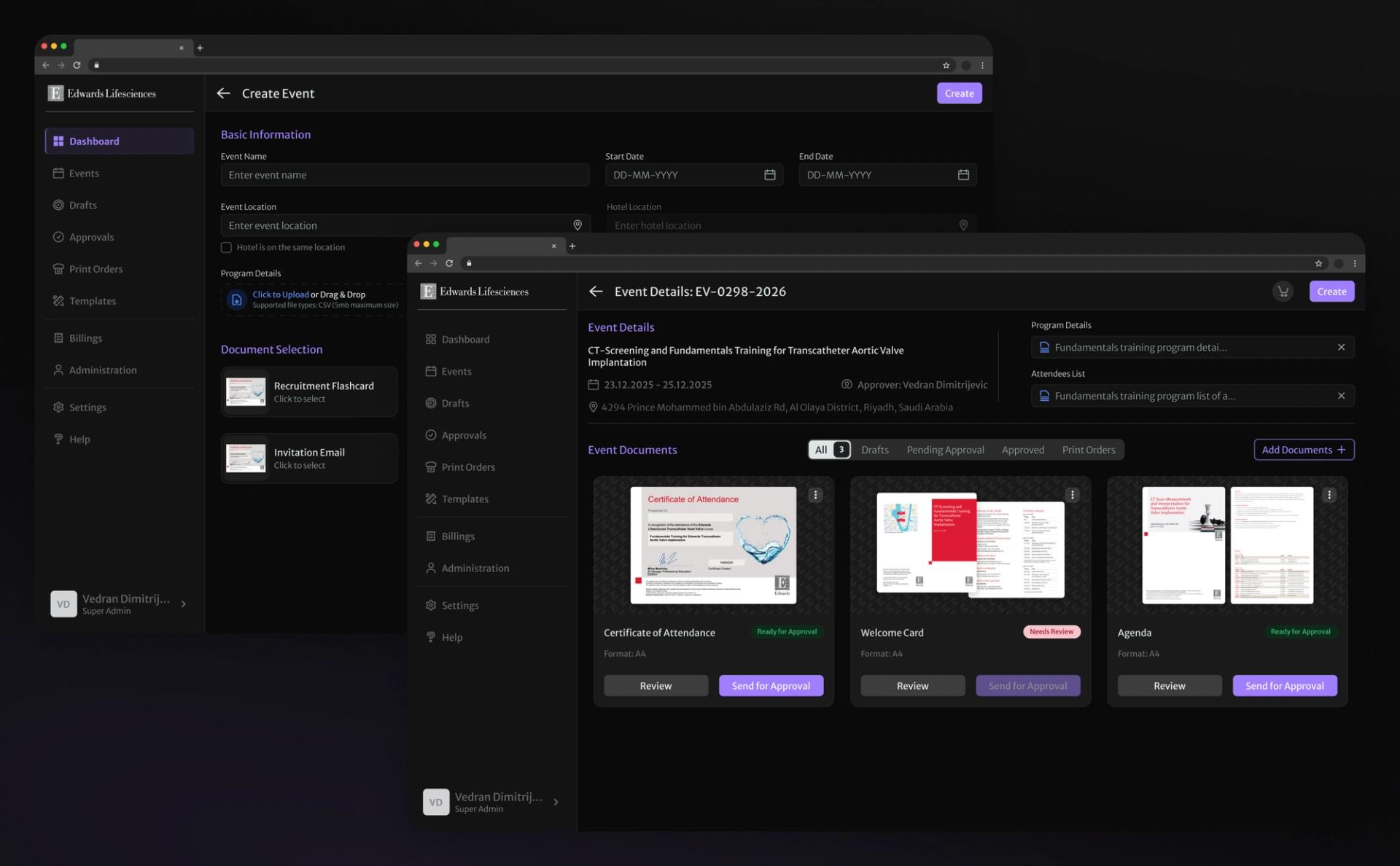1400x866 pixels.
Task: Close the browser tab in front window
Action: pyautogui.click(x=553, y=246)
